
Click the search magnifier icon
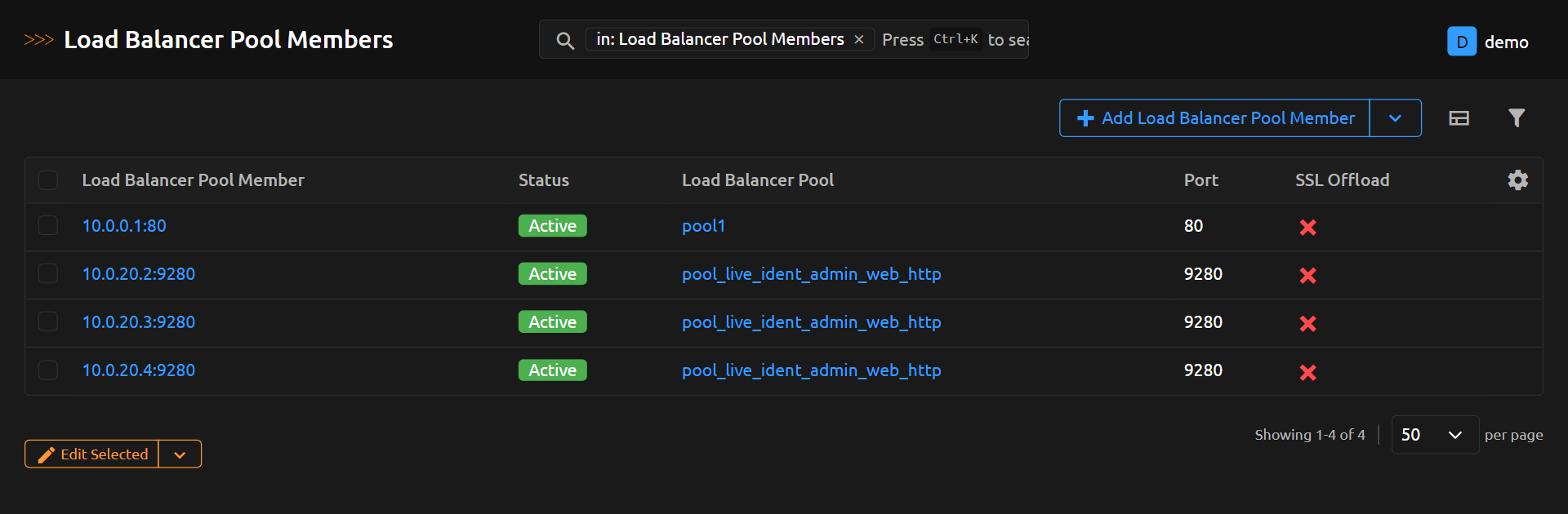[564, 40]
